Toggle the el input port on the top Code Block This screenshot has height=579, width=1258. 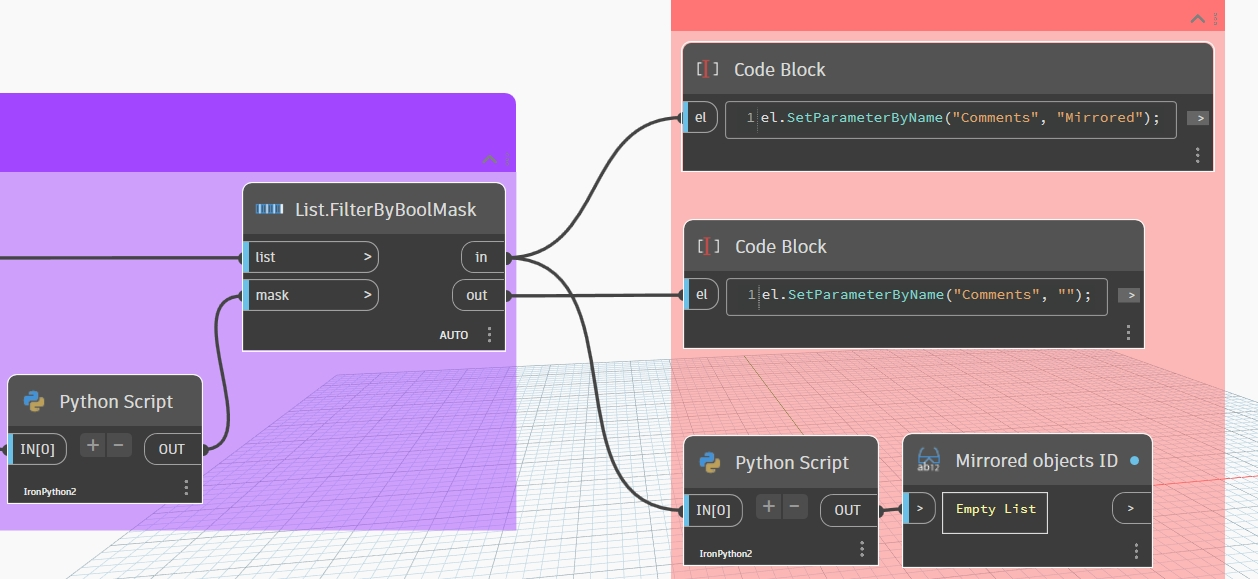tap(701, 117)
